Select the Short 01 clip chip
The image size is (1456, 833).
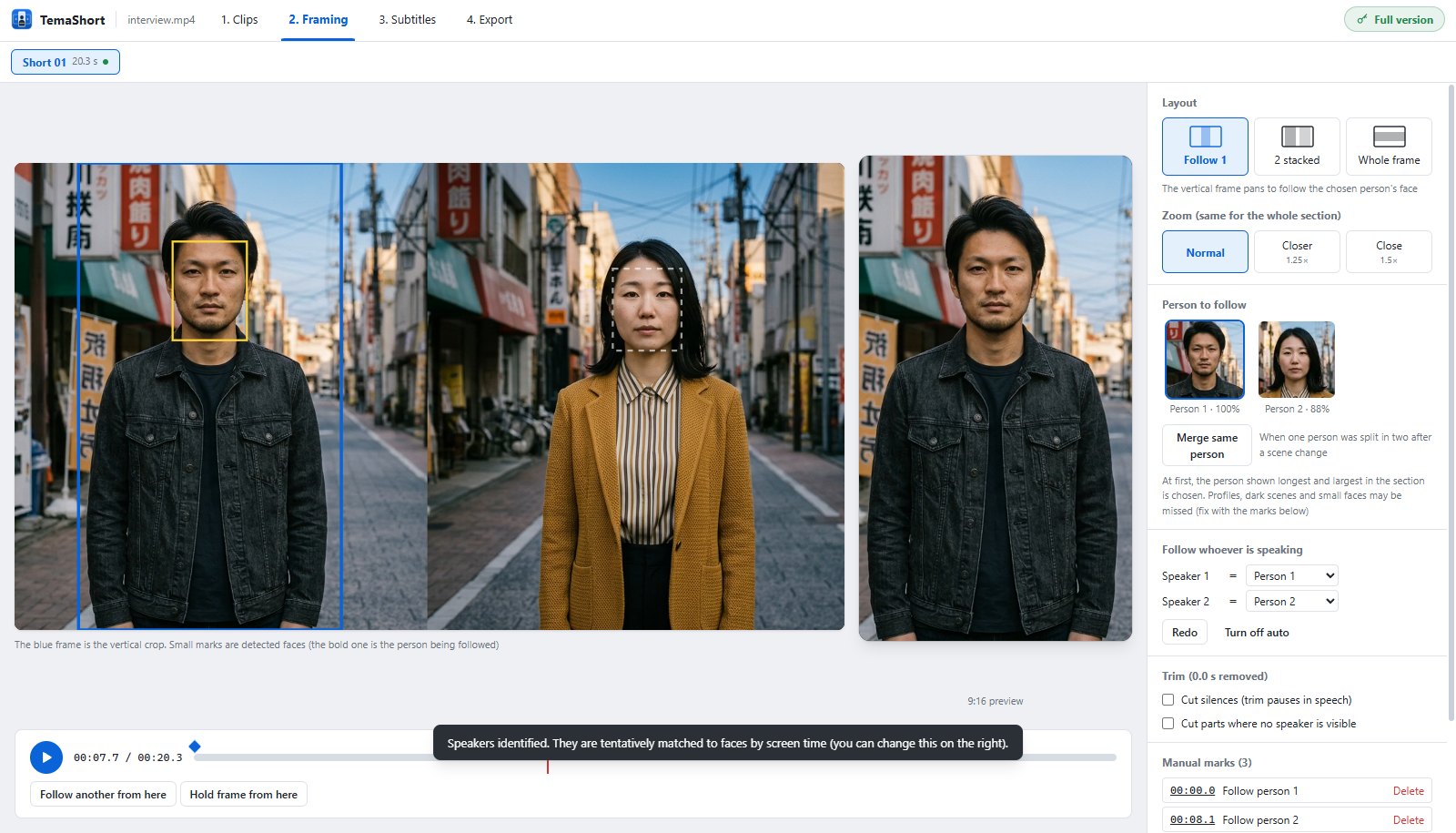pos(66,62)
